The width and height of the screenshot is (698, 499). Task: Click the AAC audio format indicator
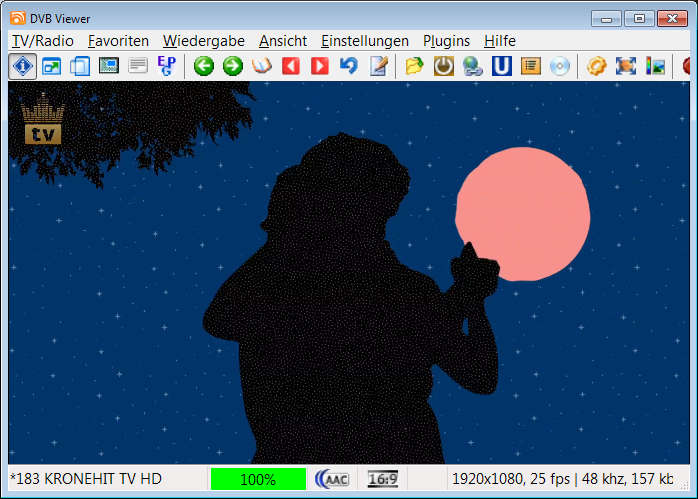332,479
